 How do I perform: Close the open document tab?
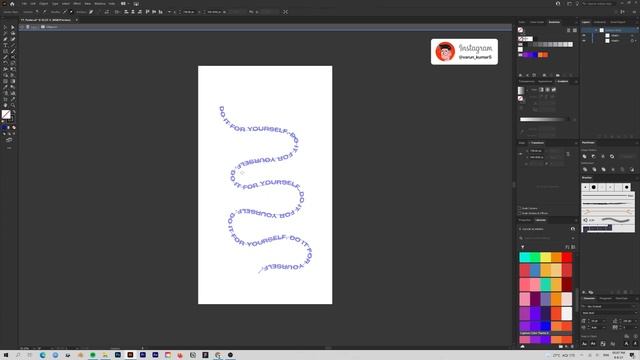pos(76,20)
